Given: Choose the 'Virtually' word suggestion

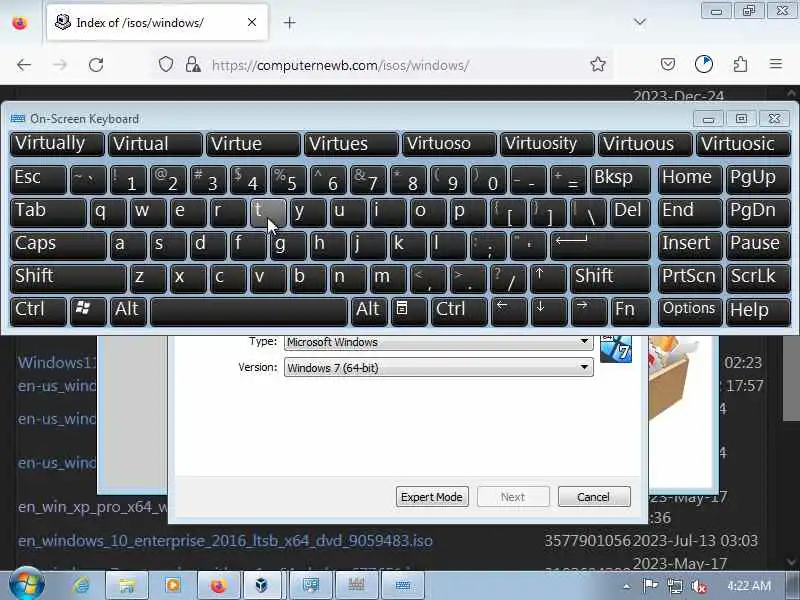Looking at the screenshot, I should pyautogui.click(x=57, y=144).
